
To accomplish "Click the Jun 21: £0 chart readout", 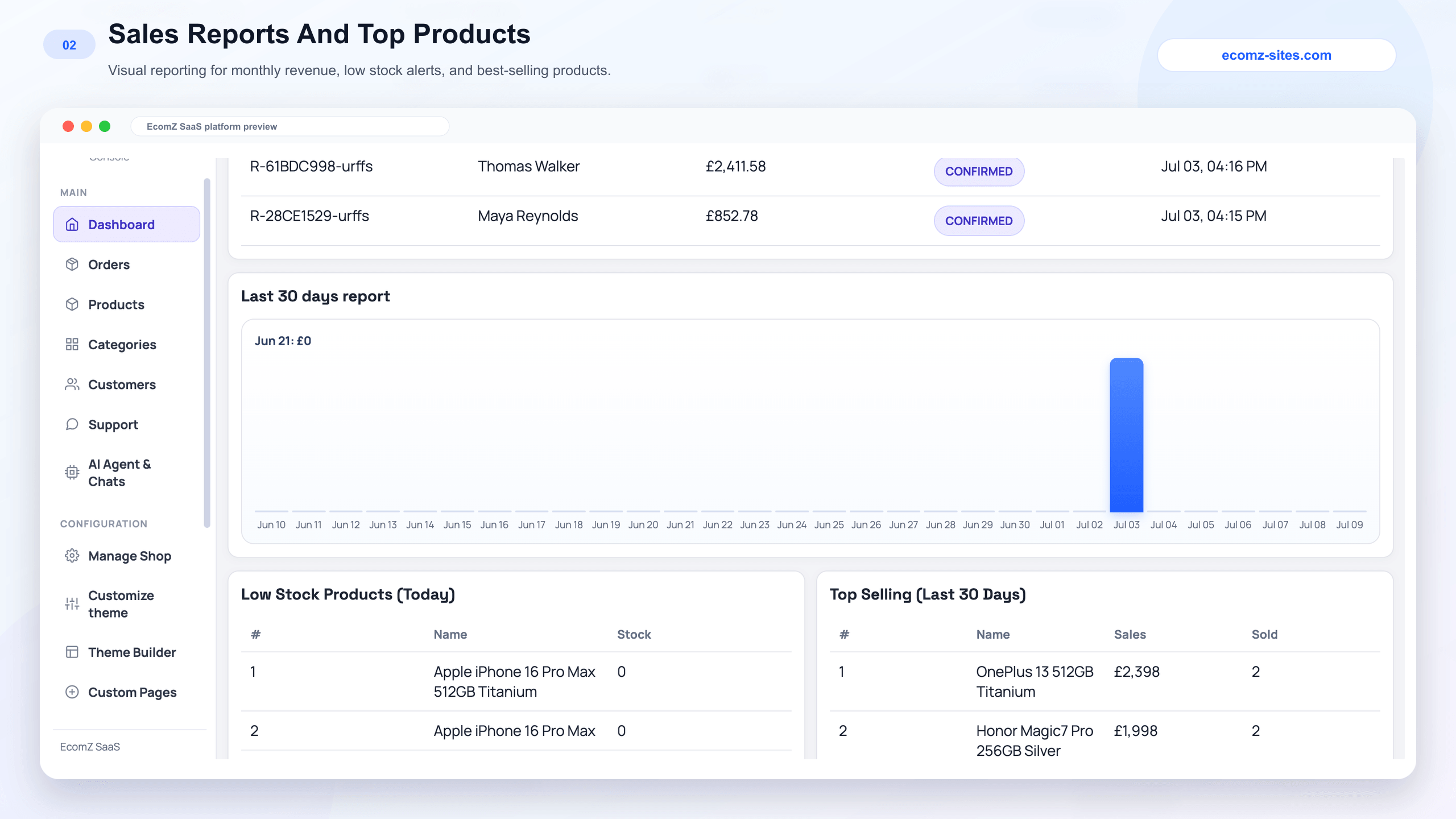I will (283, 341).
